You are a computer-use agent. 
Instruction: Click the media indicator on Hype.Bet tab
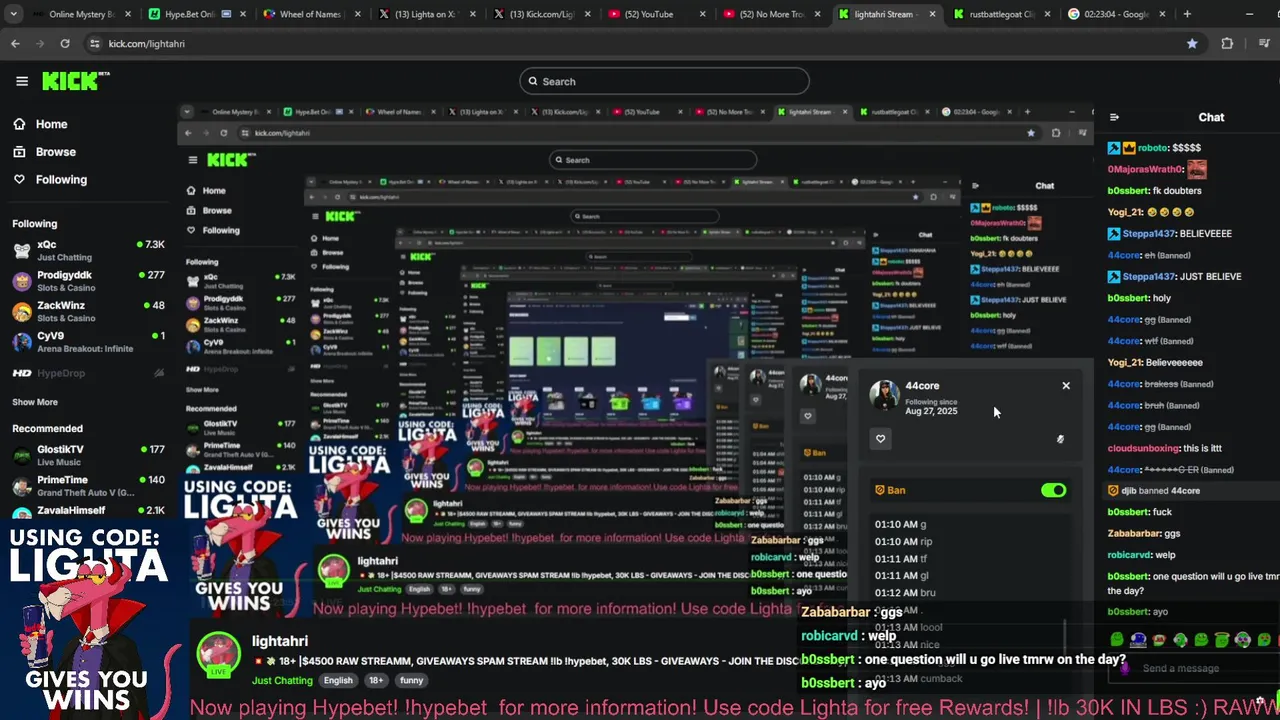pos(227,14)
